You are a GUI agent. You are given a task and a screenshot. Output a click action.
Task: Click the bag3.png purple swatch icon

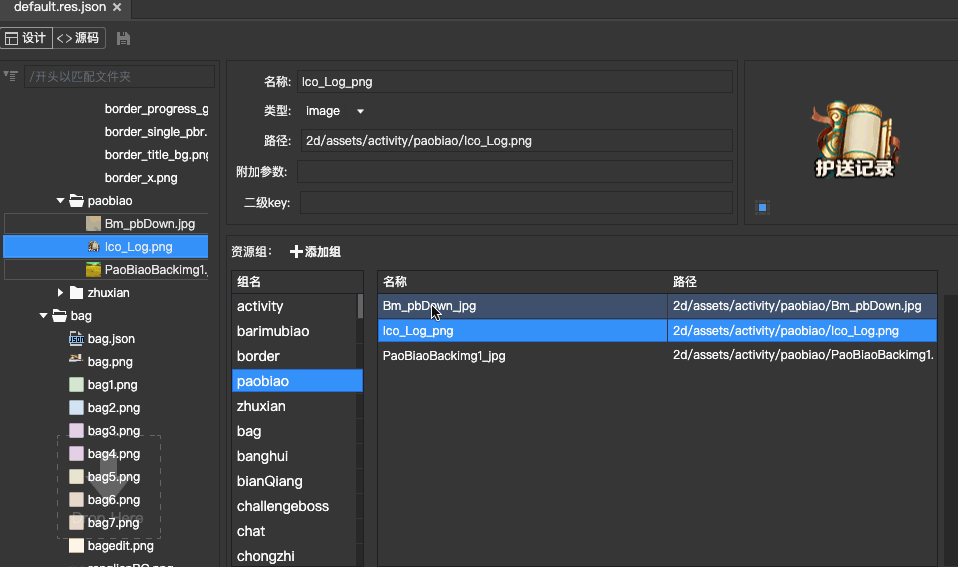[76, 431]
